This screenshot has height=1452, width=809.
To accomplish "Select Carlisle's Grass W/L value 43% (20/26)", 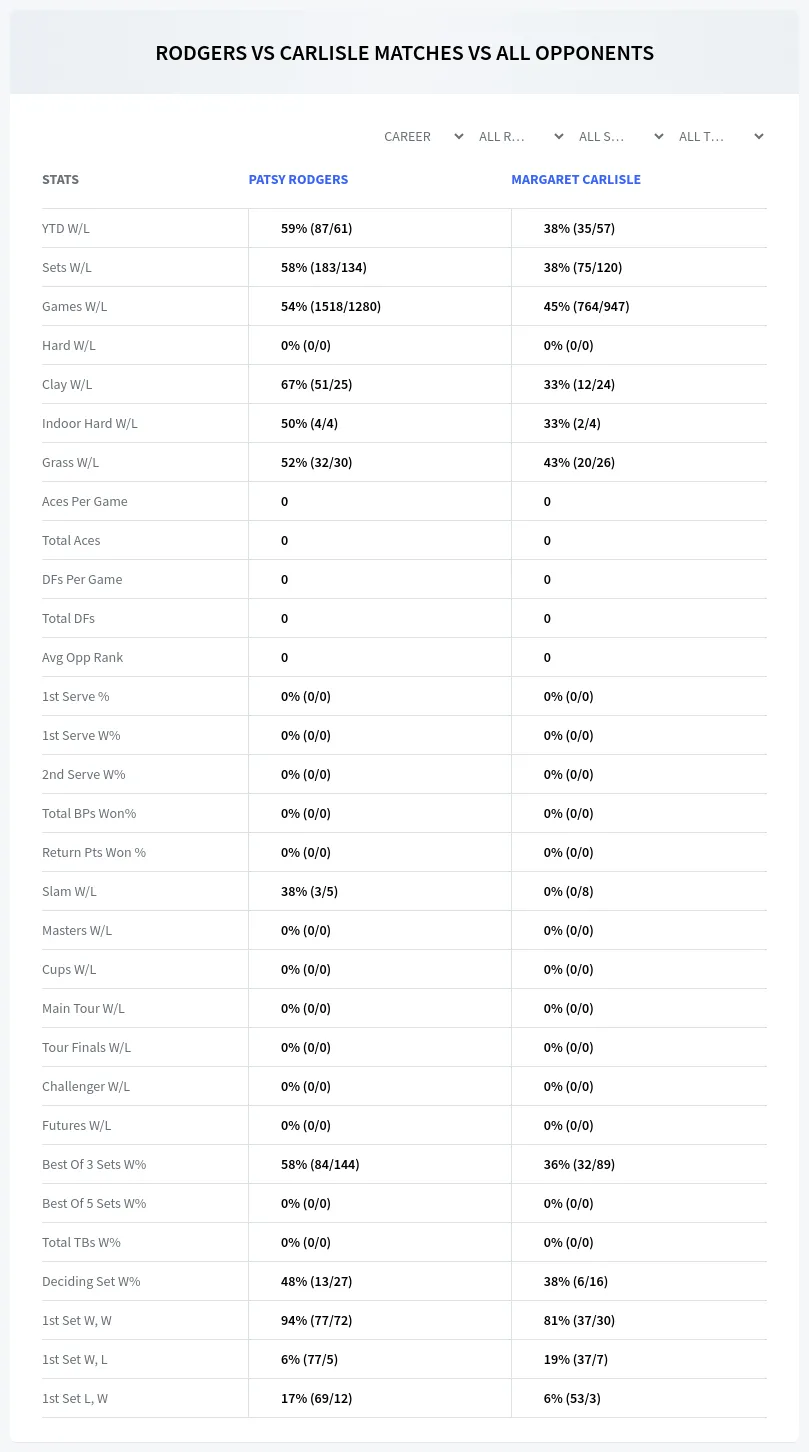I will click(x=579, y=463).
